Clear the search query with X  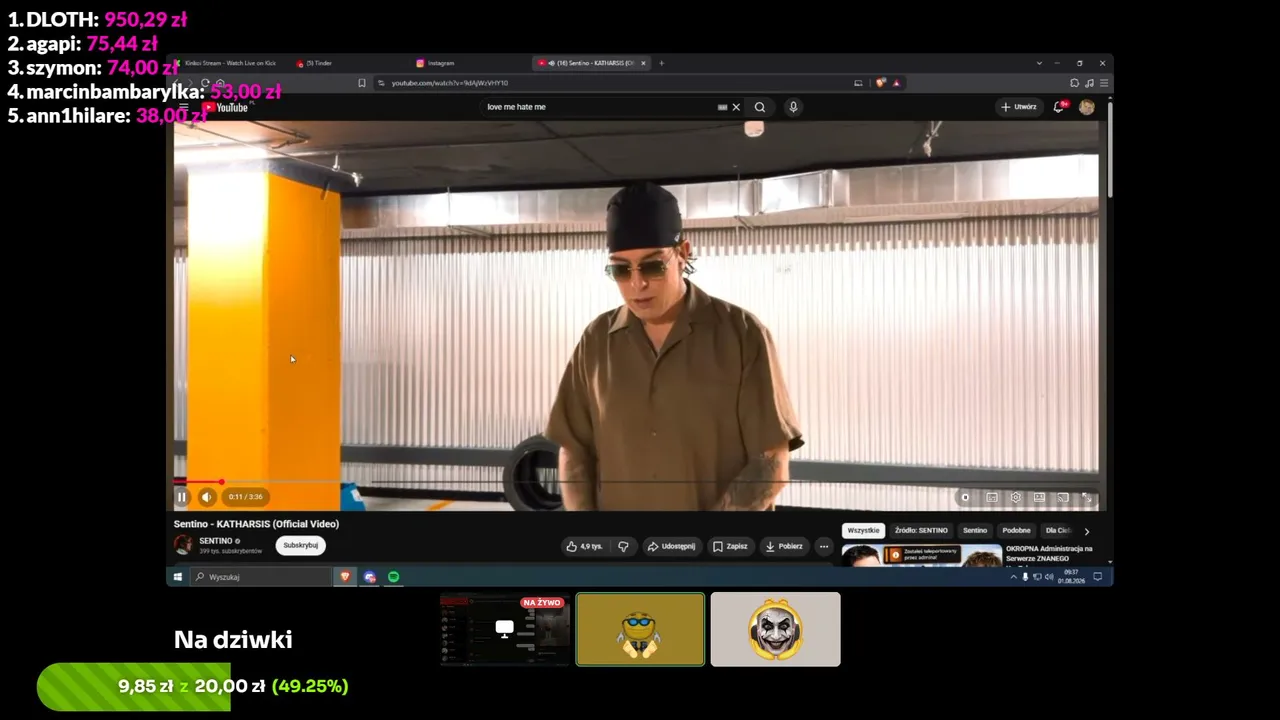[x=736, y=107]
